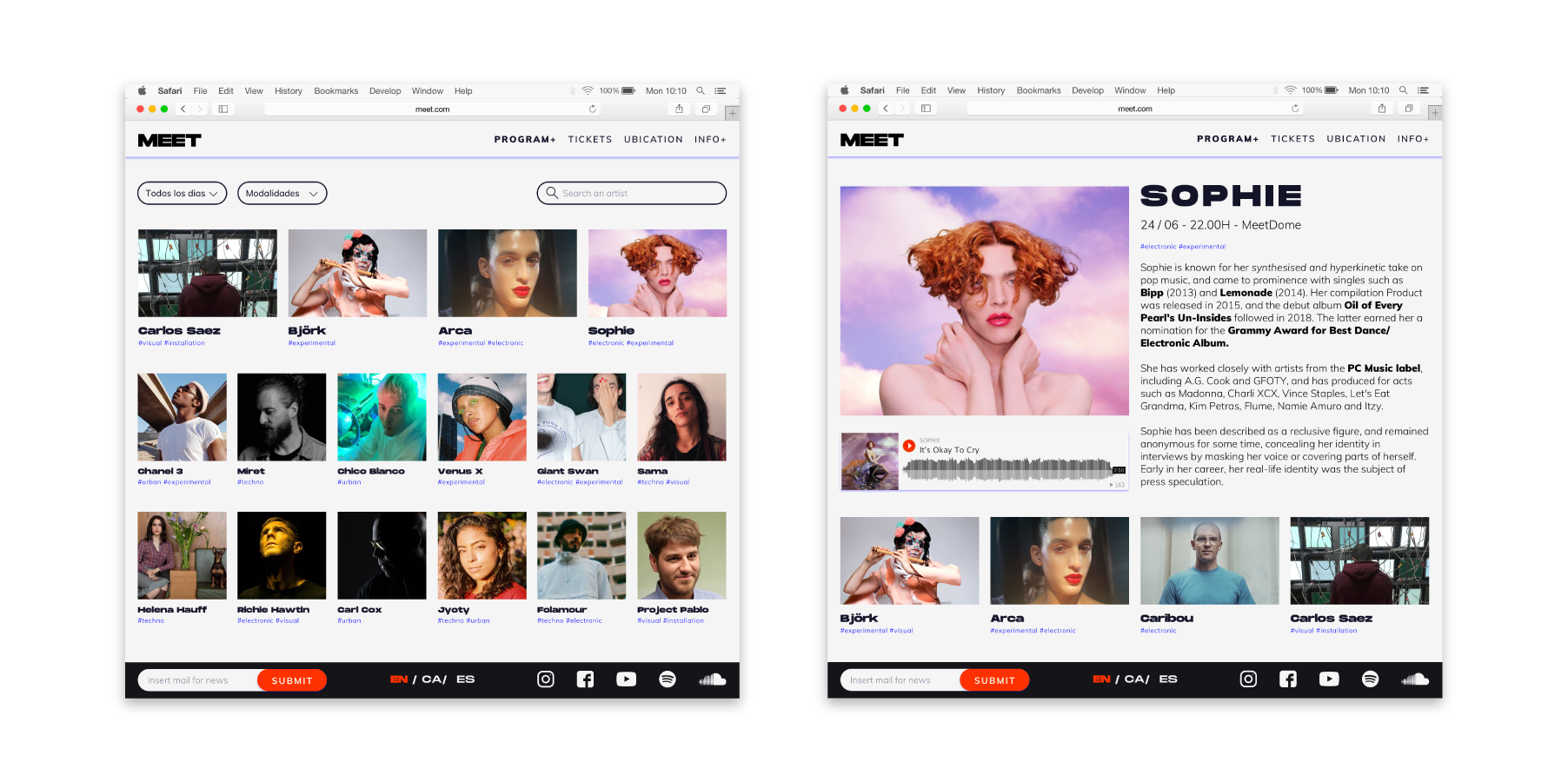Toggle the sidebar in left Safari window

223,109
